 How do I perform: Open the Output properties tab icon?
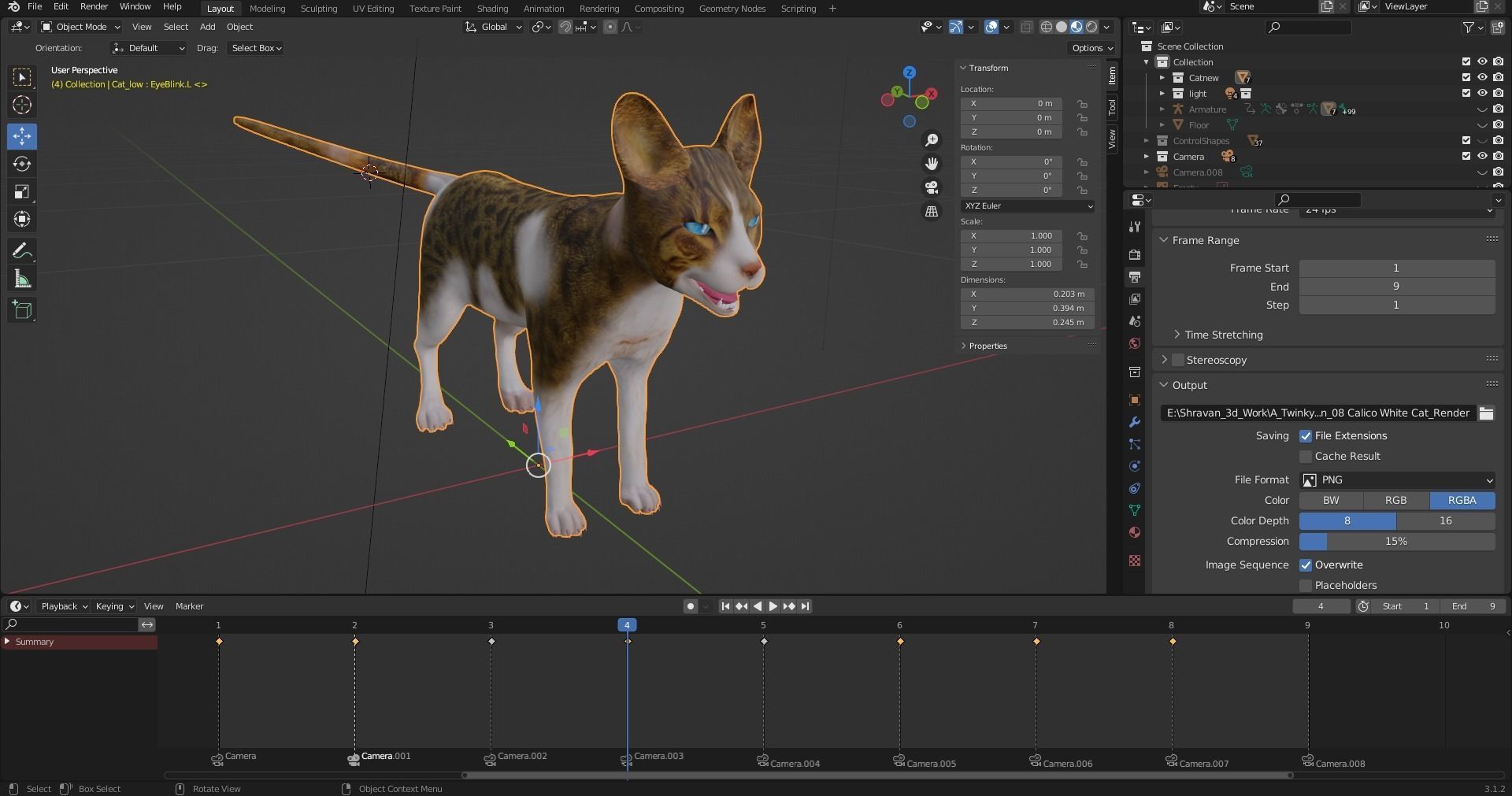(x=1134, y=277)
